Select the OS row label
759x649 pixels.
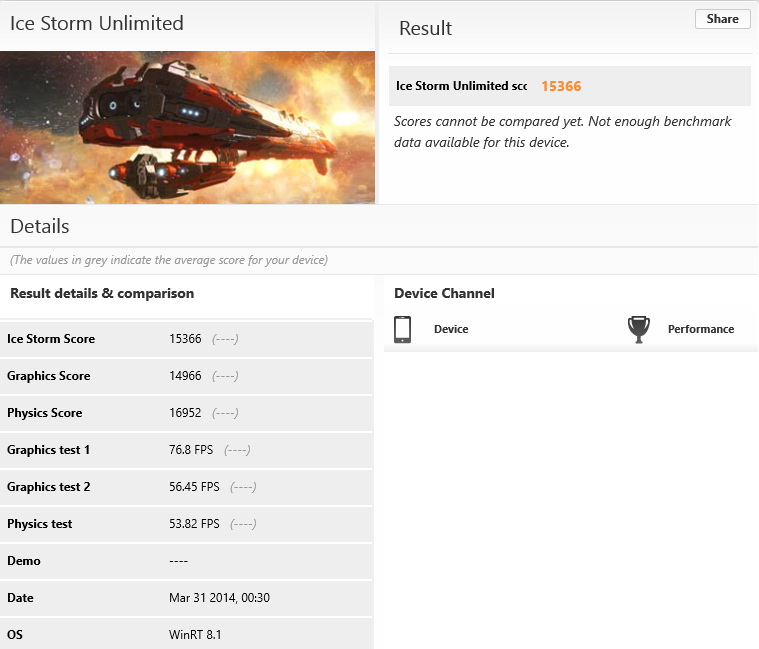(x=15, y=634)
